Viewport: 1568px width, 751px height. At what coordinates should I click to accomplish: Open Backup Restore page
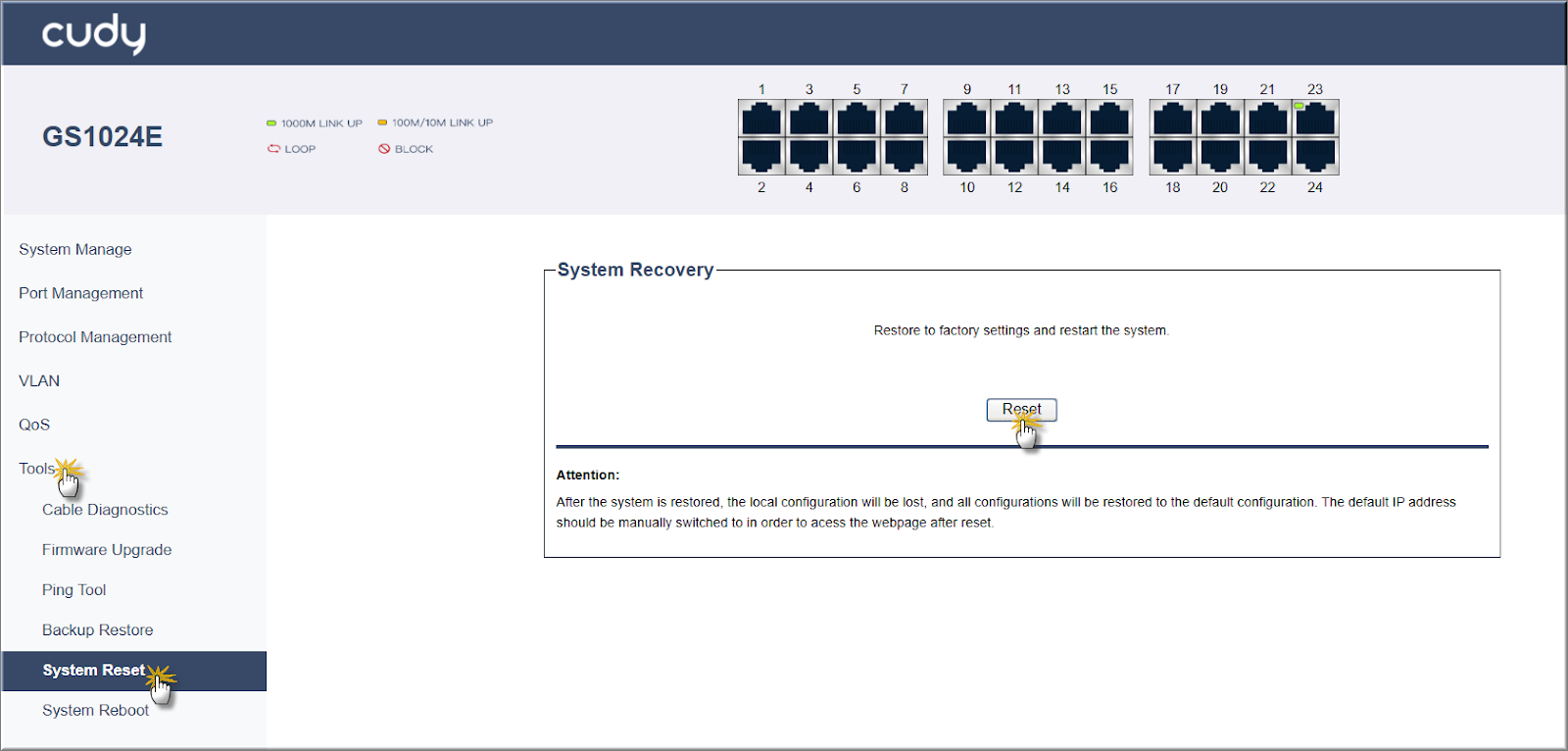coord(97,630)
